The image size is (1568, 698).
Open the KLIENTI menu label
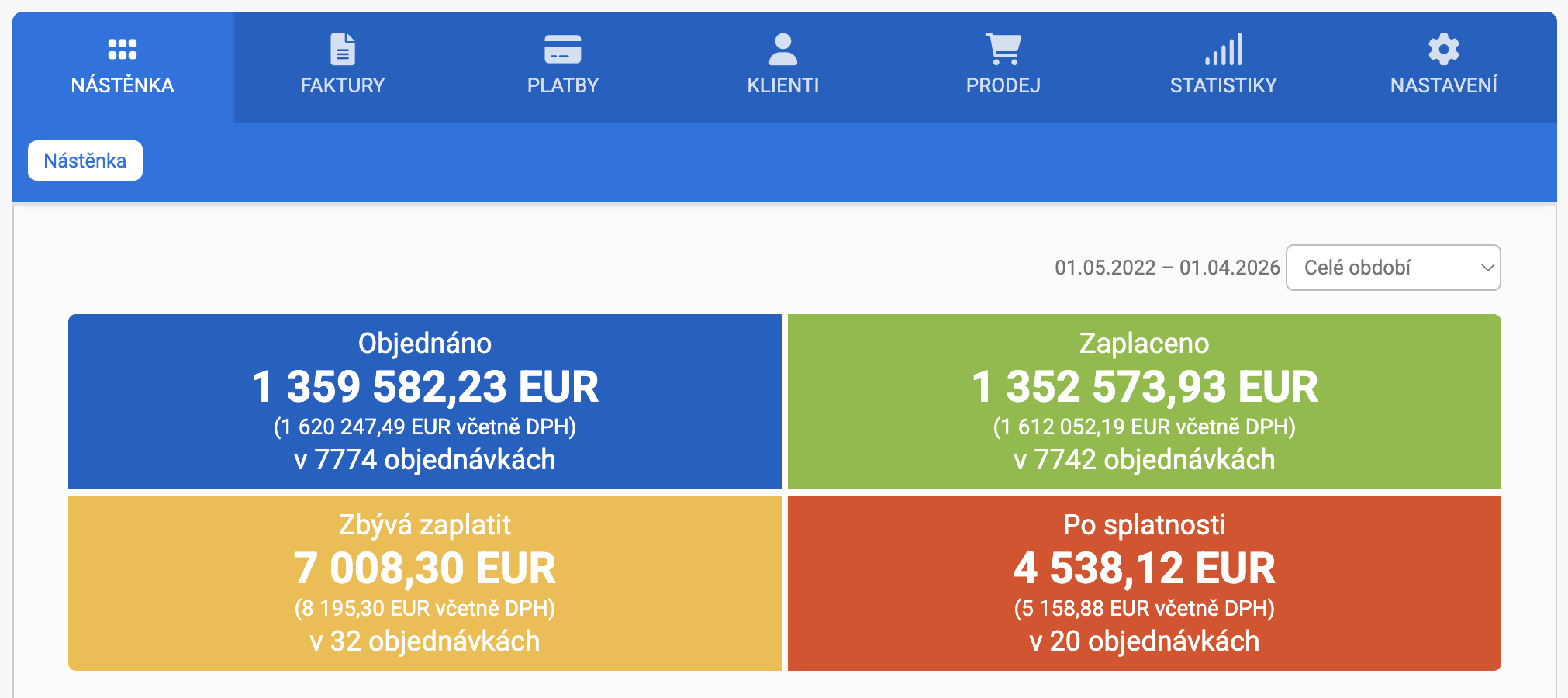click(x=782, y=85)
